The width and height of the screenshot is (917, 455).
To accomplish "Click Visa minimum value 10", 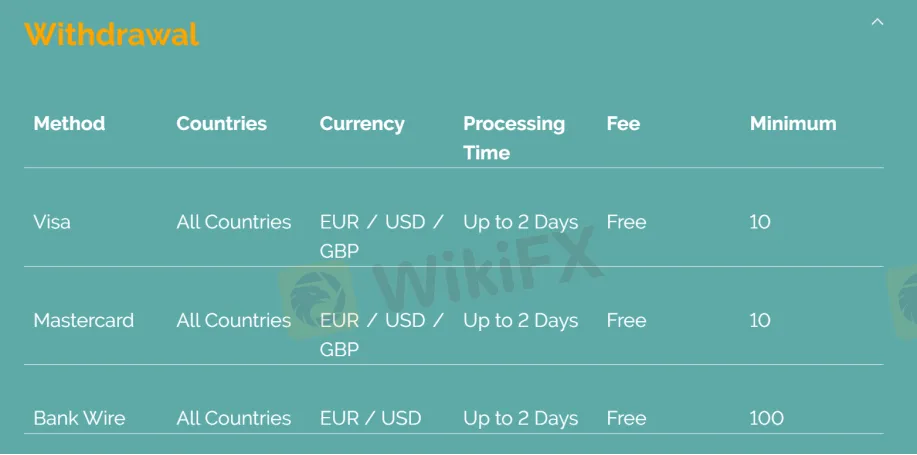I will (x=760, y=222).
